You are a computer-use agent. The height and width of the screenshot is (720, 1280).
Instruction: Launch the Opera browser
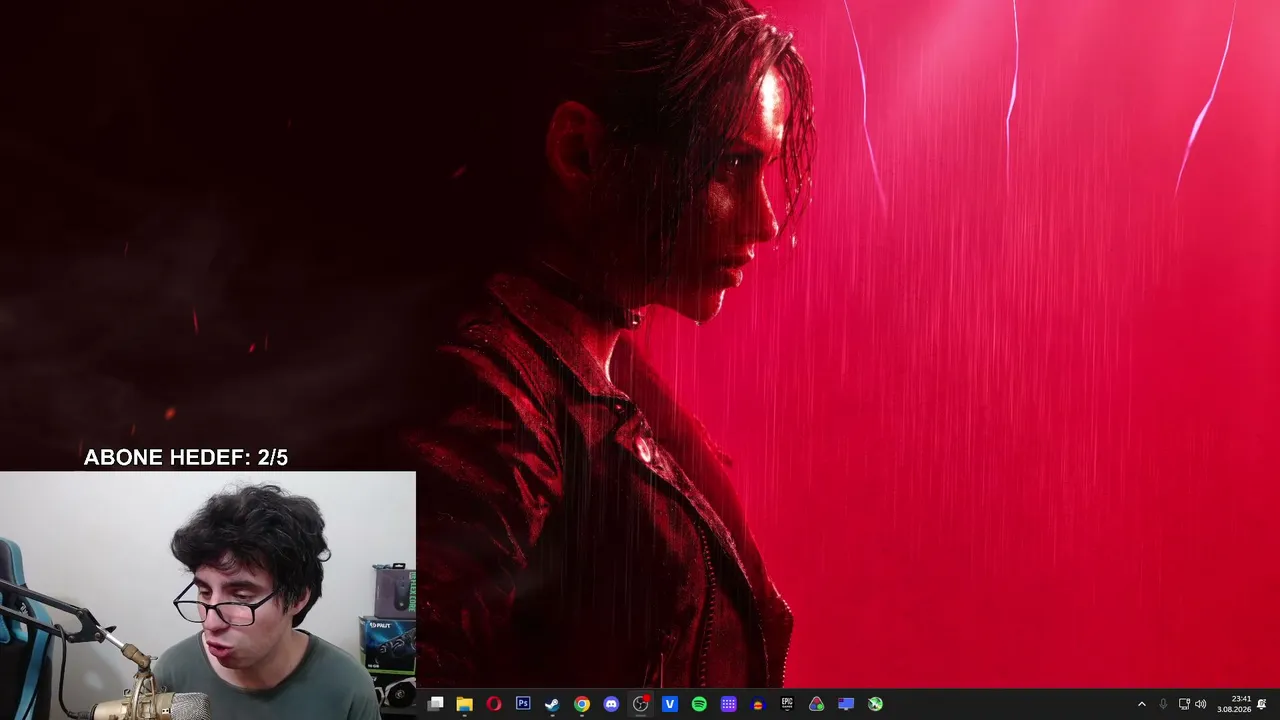[x=494, y=704]
